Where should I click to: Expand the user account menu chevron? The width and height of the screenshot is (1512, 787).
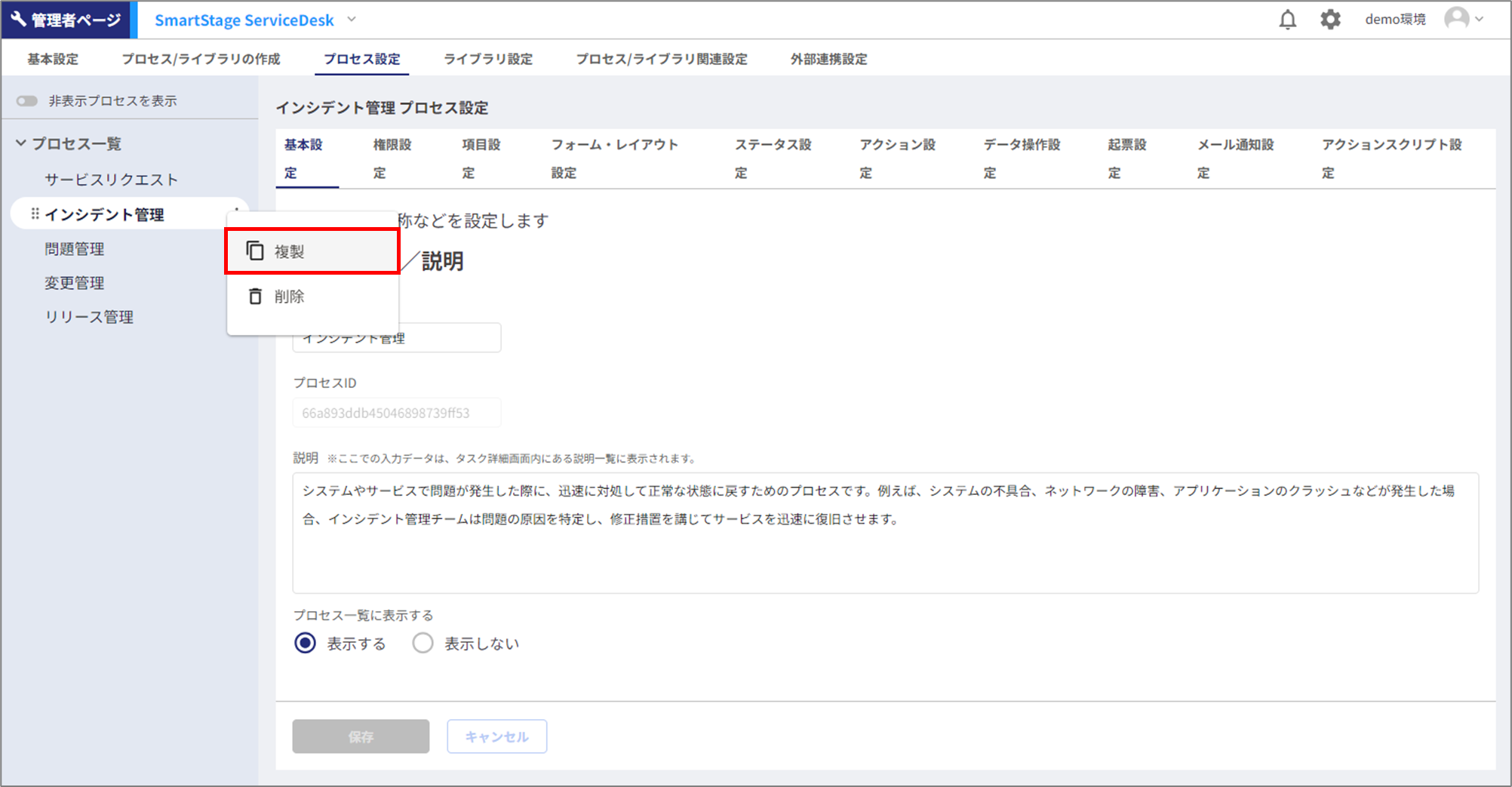coord(1480,20)
